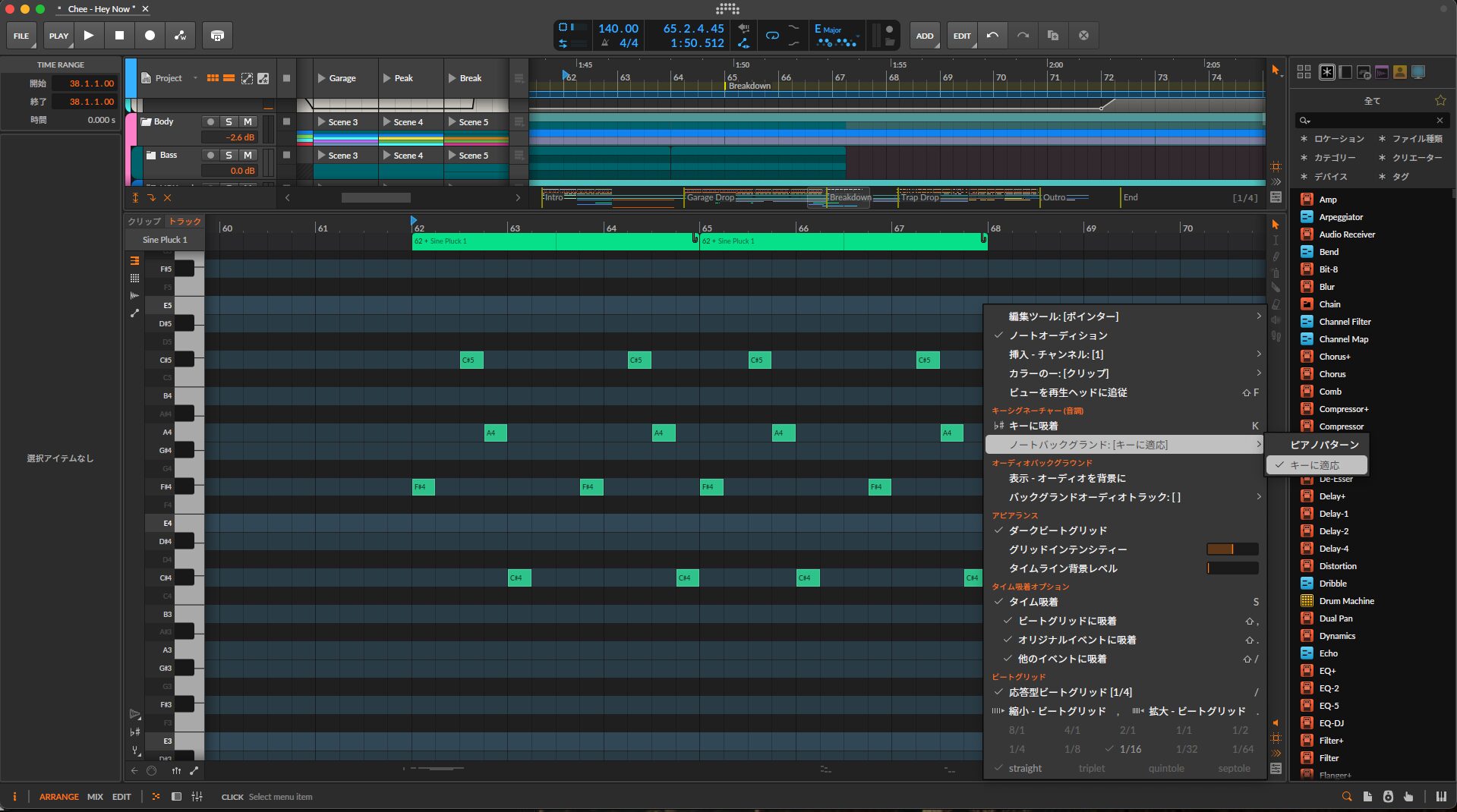The image size is (1457, 812).
Task: Adjust グリッドインテンシティー slider
Action: point(1232,549)
